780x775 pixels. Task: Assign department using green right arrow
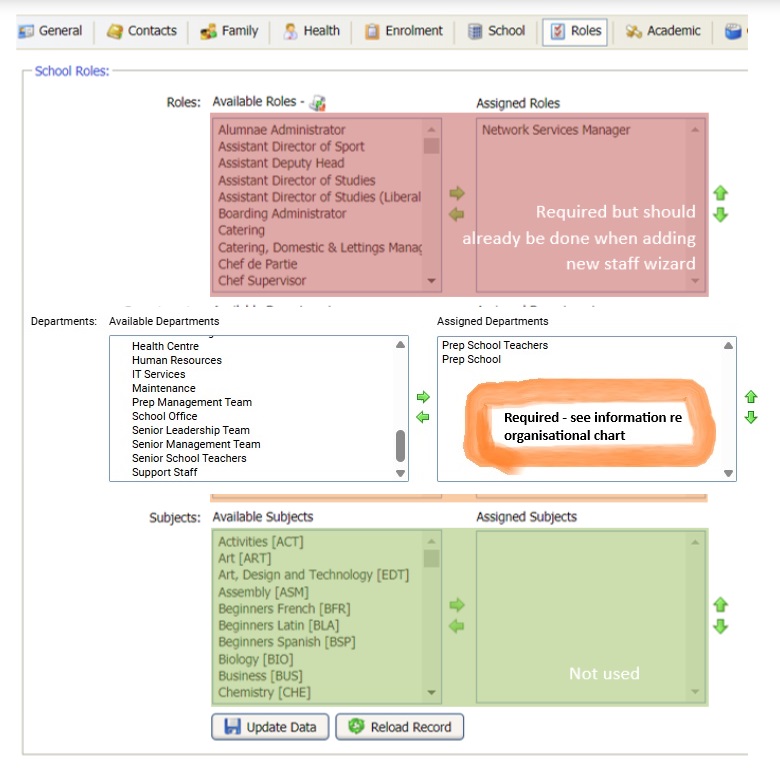click(x=423, y=397)
